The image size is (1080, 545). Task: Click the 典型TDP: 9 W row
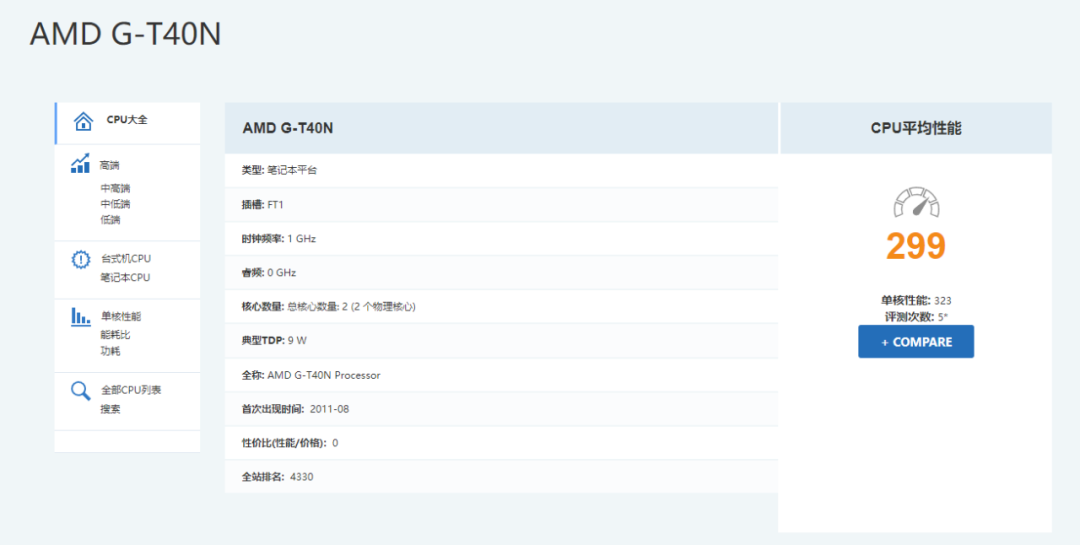[501, 341]
